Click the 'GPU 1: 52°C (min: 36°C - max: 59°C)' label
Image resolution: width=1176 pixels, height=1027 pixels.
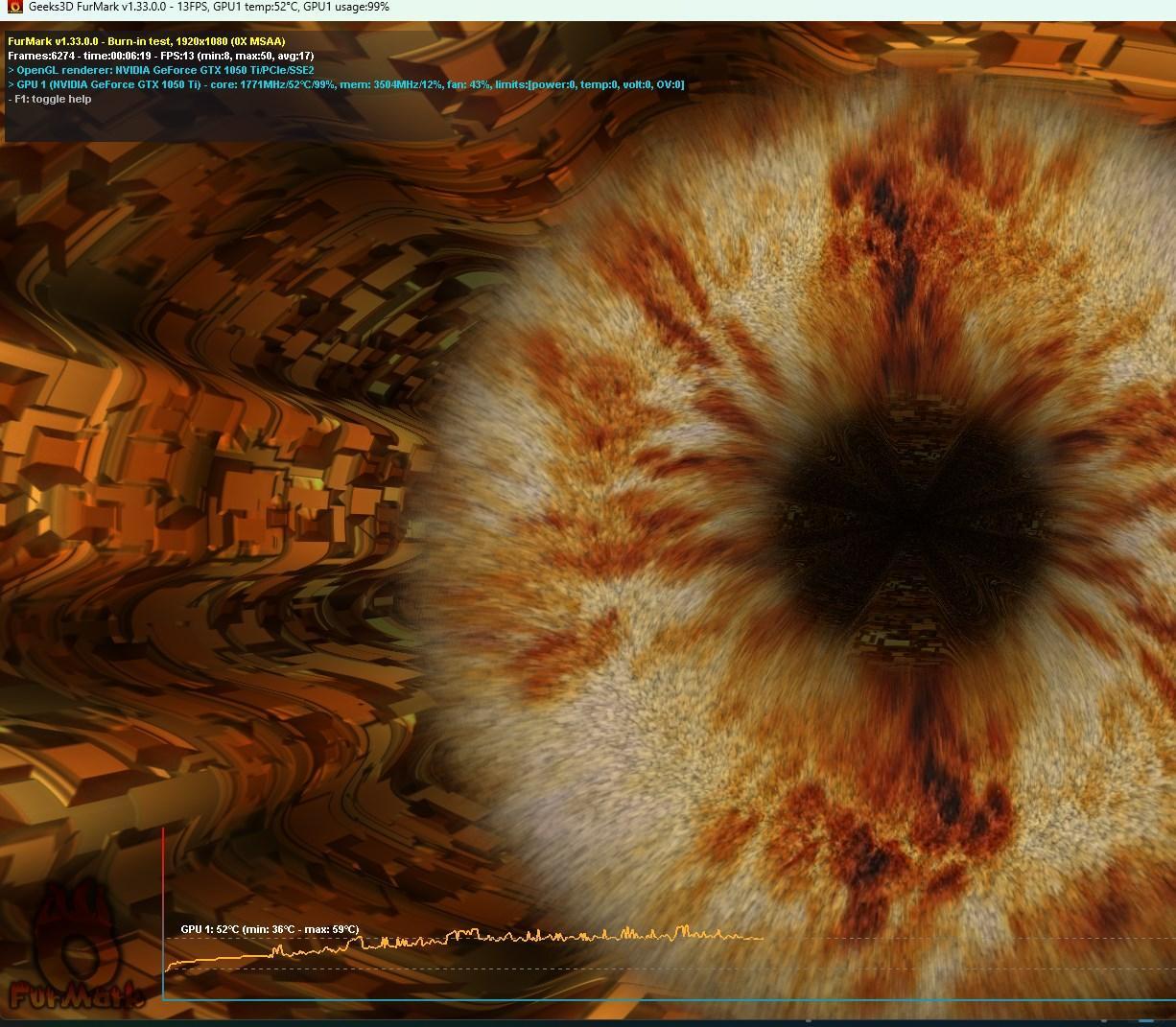(x=270, y=929)
